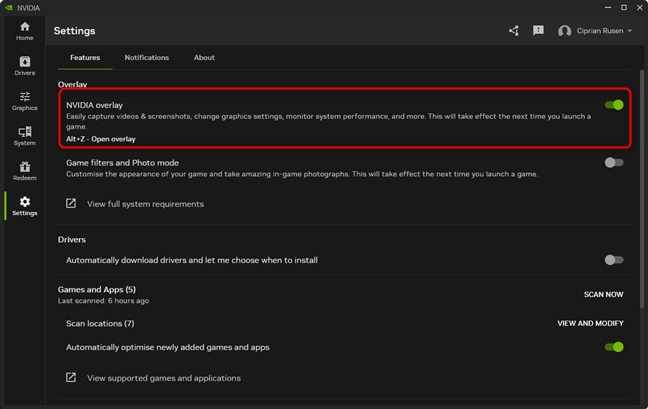
Task: Maximize the NVIDIA app window
Action: [624, 7]
